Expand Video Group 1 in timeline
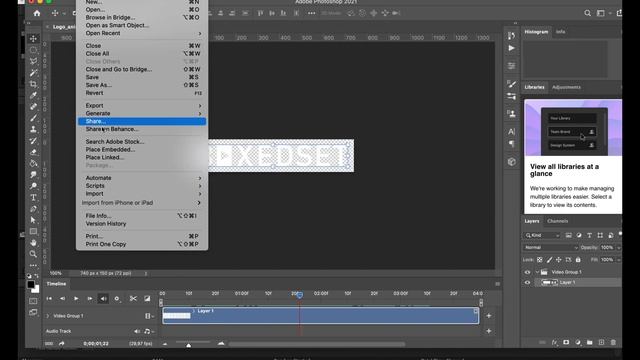This screenshot has height=360, width=640. (47, 316)
